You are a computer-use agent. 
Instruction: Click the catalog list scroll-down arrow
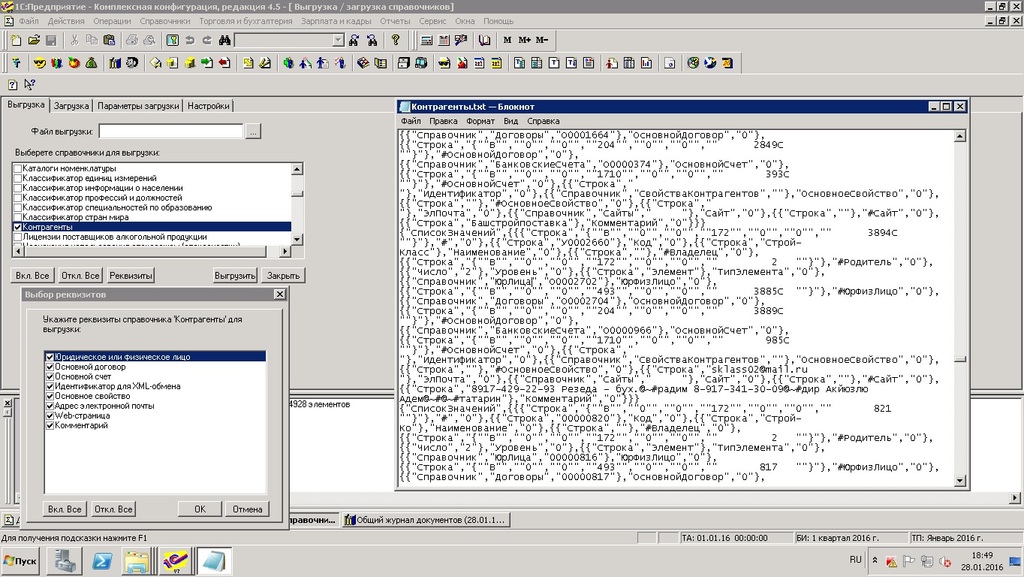point(297,240)
